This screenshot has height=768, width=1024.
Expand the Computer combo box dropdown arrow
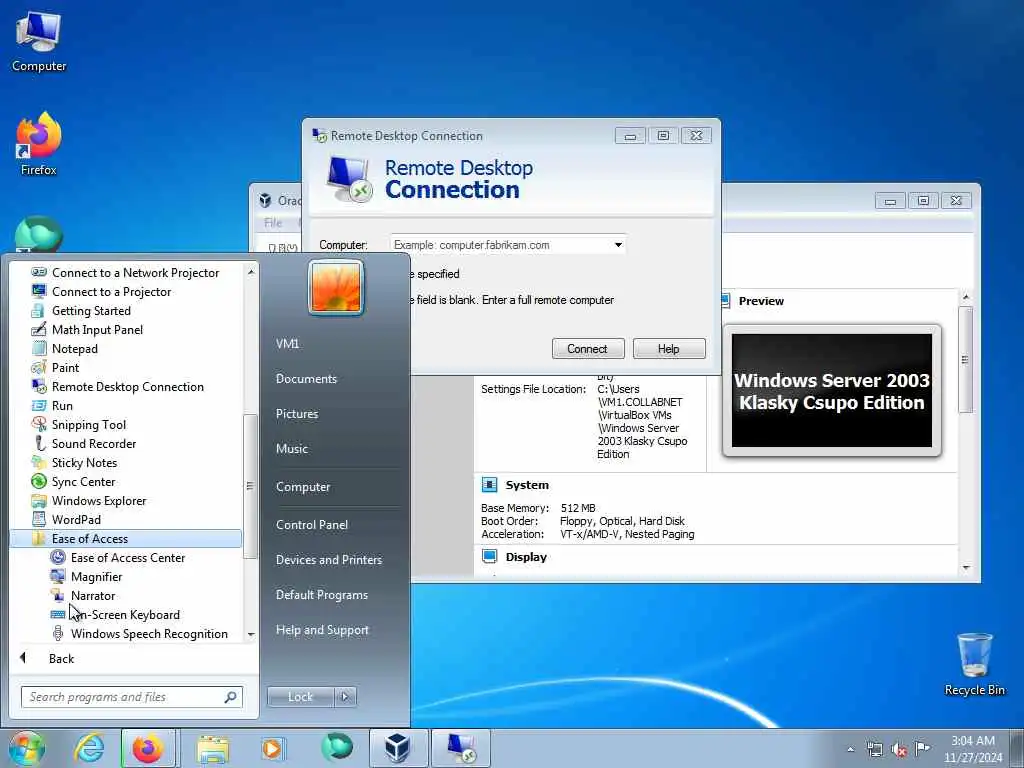618,245
